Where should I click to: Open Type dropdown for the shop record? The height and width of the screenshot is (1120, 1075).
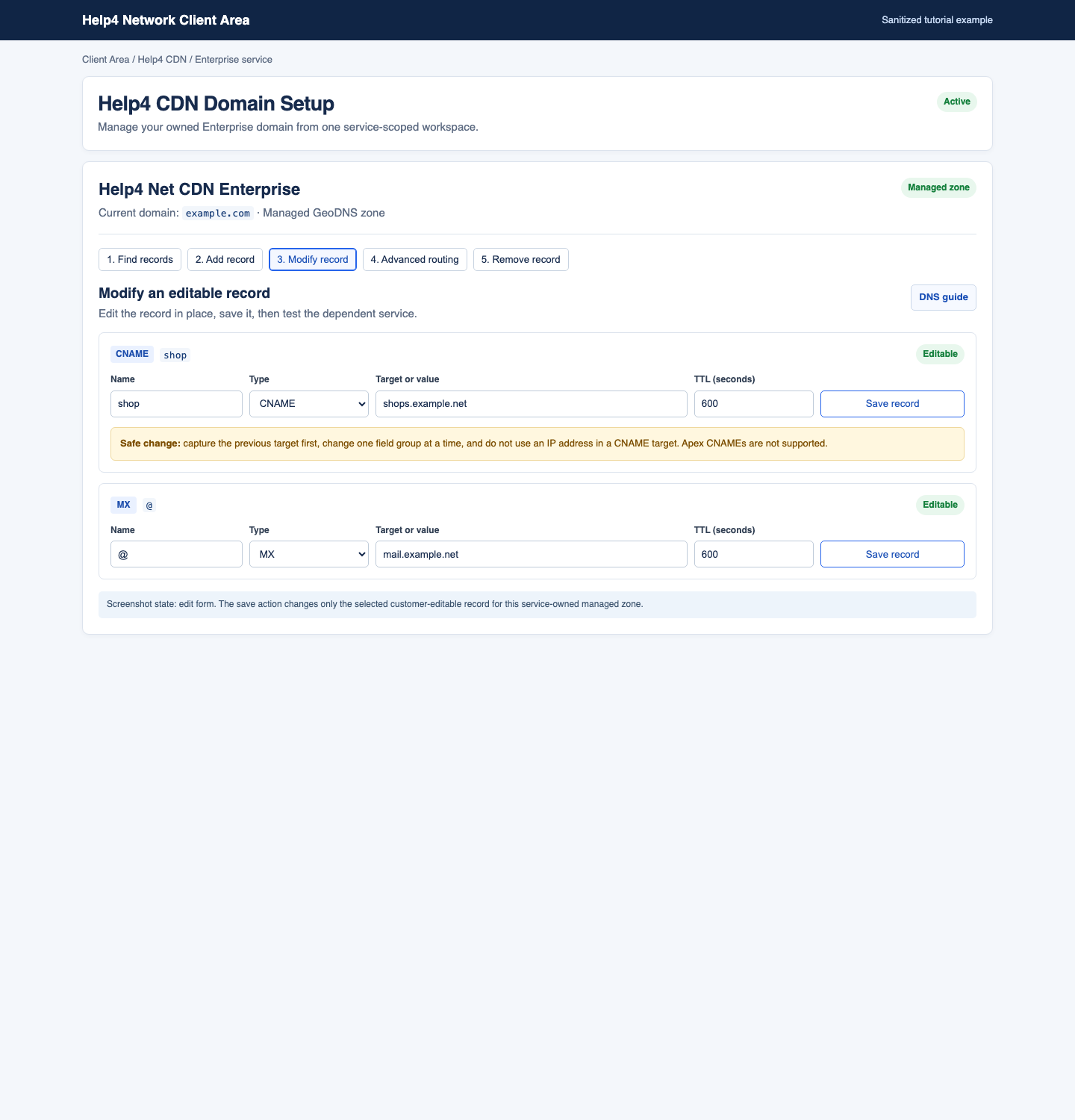(309, 404)
